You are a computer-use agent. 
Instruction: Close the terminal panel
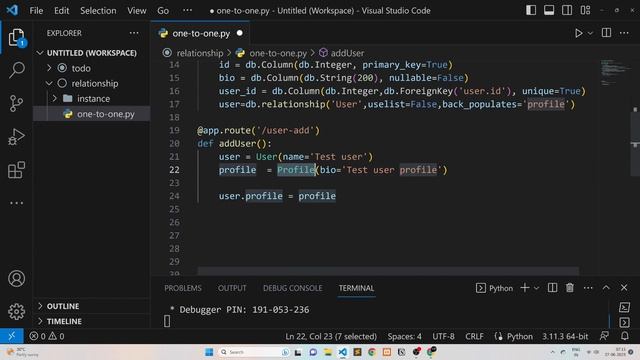[624, 288]
